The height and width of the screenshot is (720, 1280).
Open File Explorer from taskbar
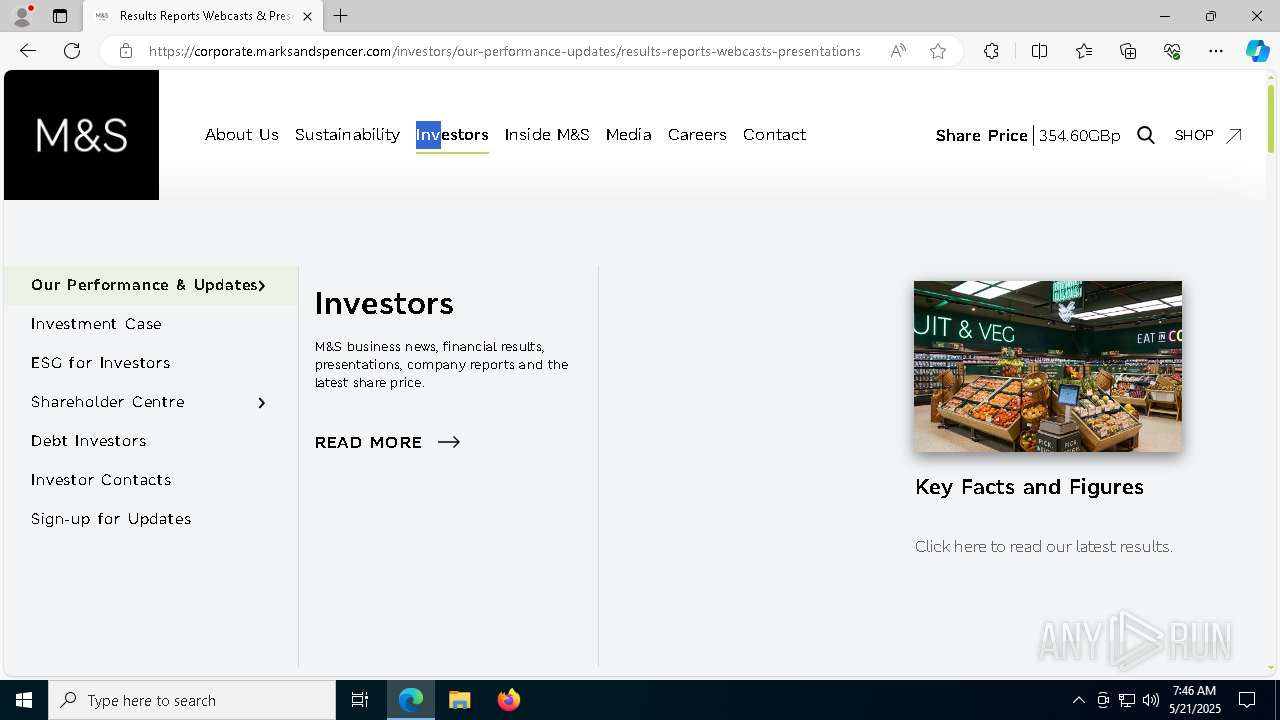pos(460,700)
